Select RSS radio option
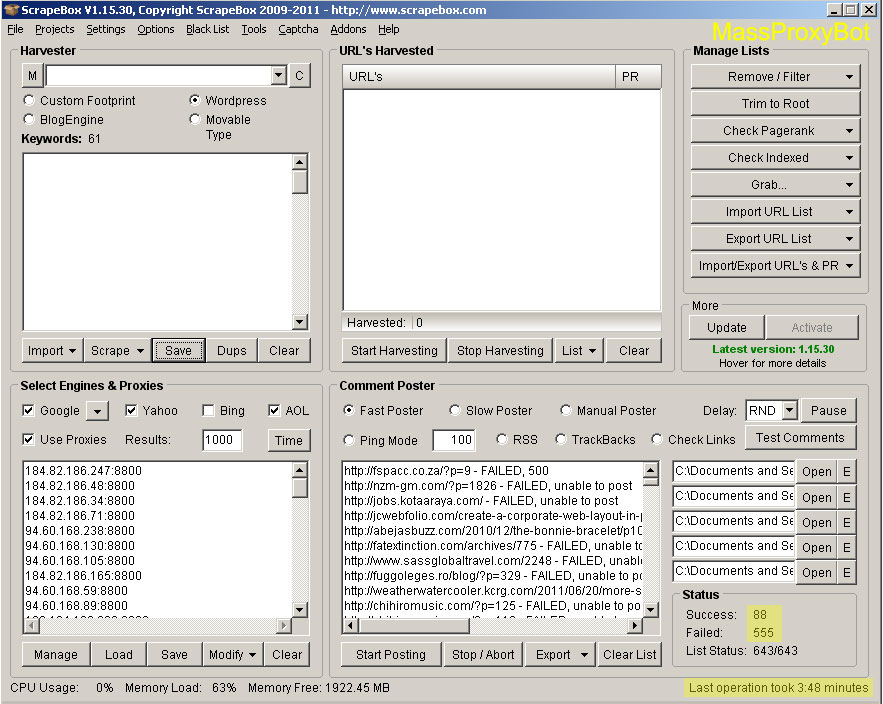 [x=502, y=439]
